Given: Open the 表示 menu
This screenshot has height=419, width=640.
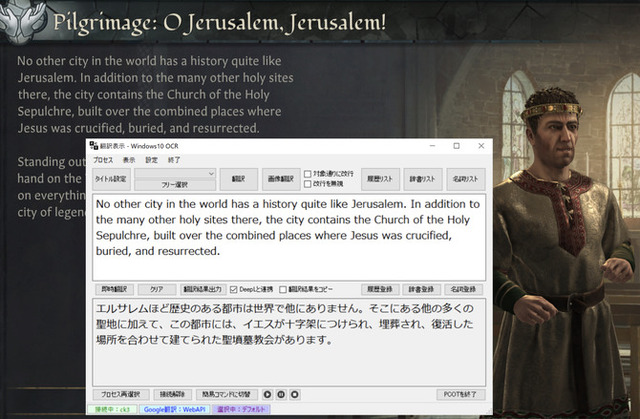Looking at the screenshot, I should click(x=128, y=160).
